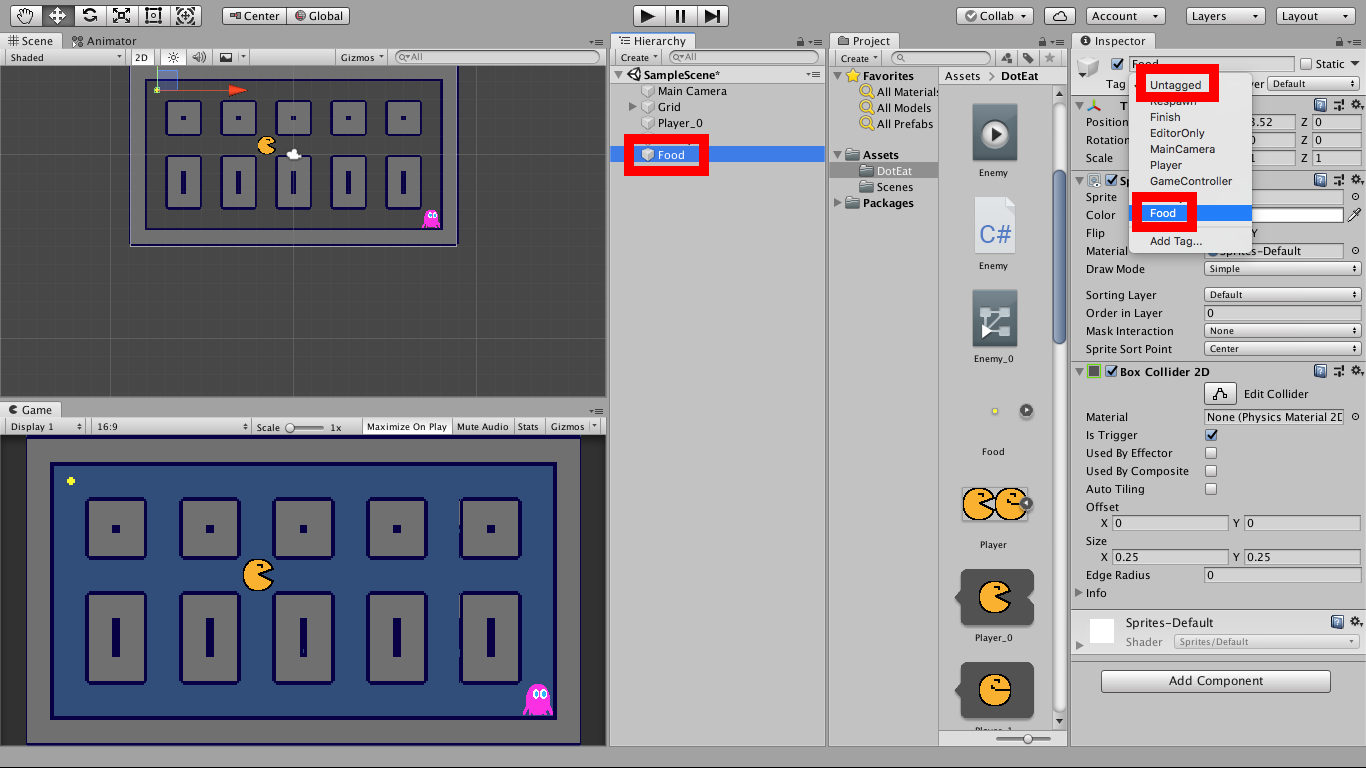The image size is (1366, 768).
Task: Disable Sprite Renderer component checkbox
Action: coord(1111,181)
